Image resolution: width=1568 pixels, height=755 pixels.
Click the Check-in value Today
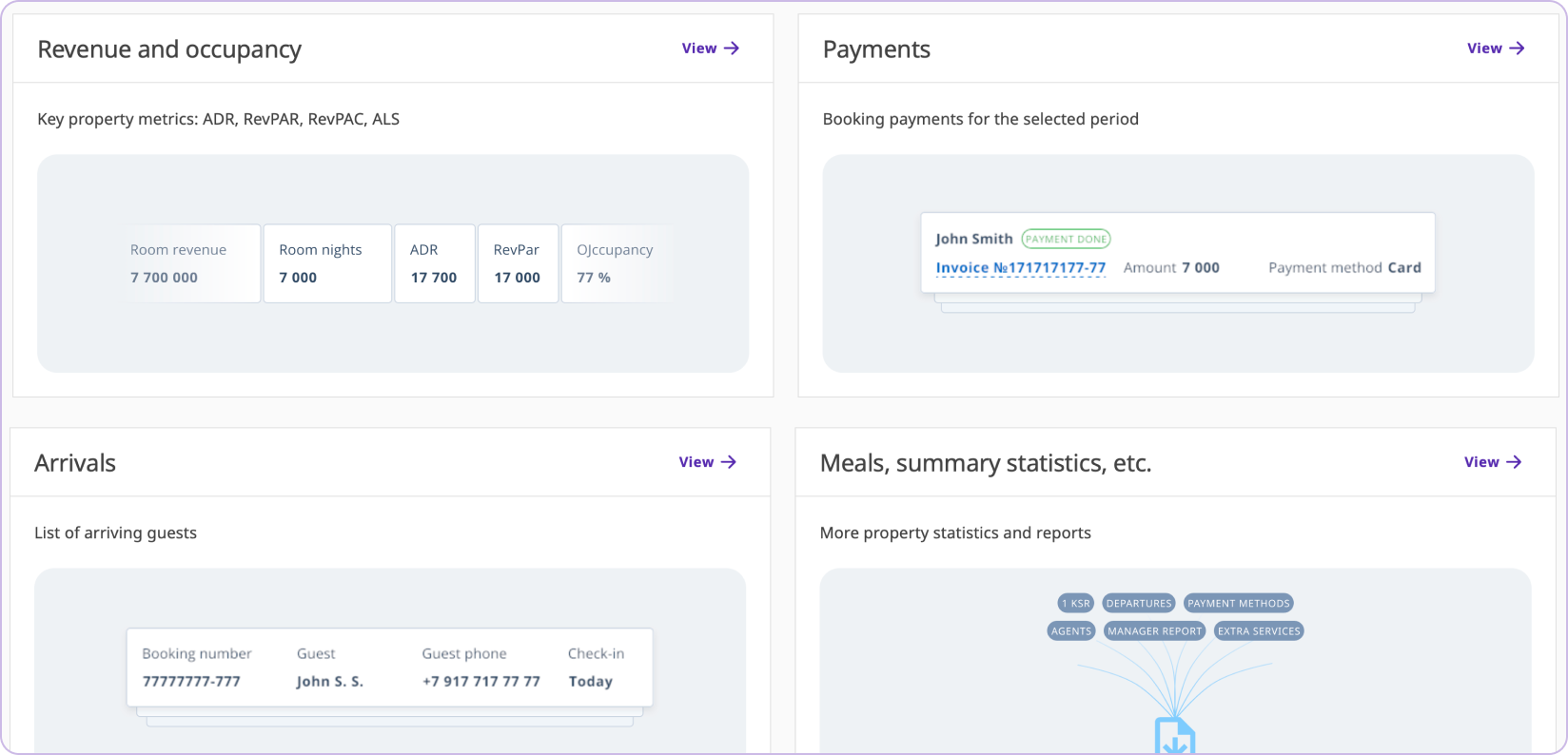pyautogui.click(x=591, y=682)
